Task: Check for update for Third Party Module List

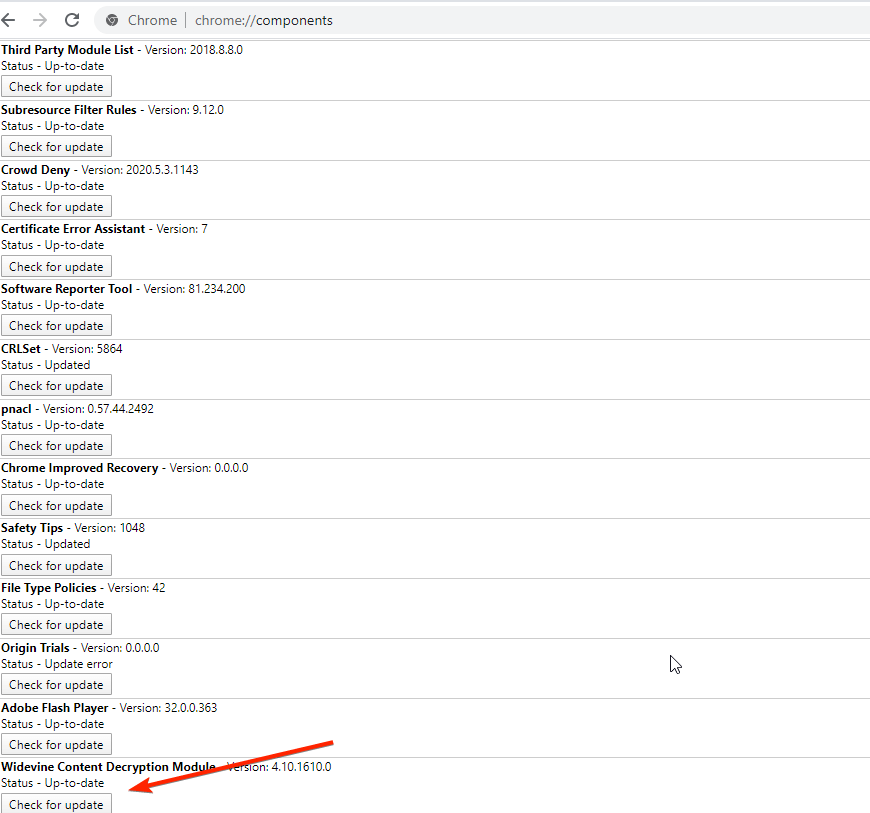Action: (56, 87)
